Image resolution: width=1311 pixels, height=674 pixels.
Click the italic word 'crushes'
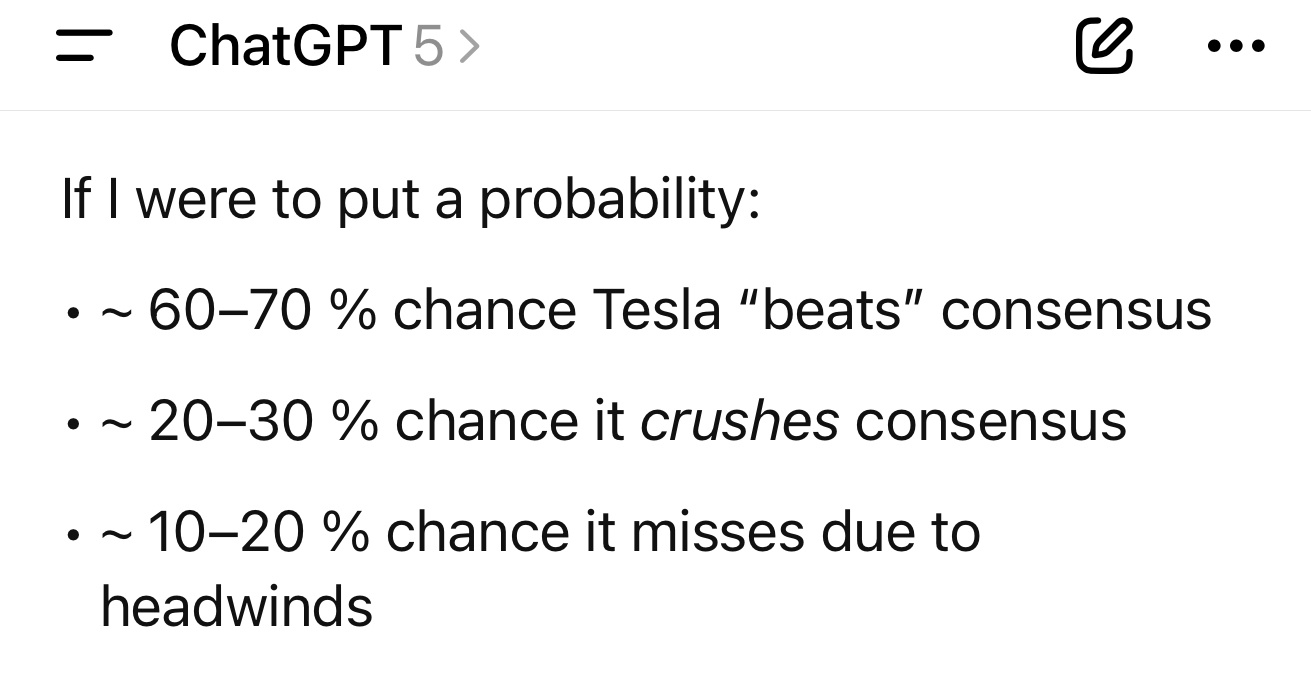(x=739, y=421)
